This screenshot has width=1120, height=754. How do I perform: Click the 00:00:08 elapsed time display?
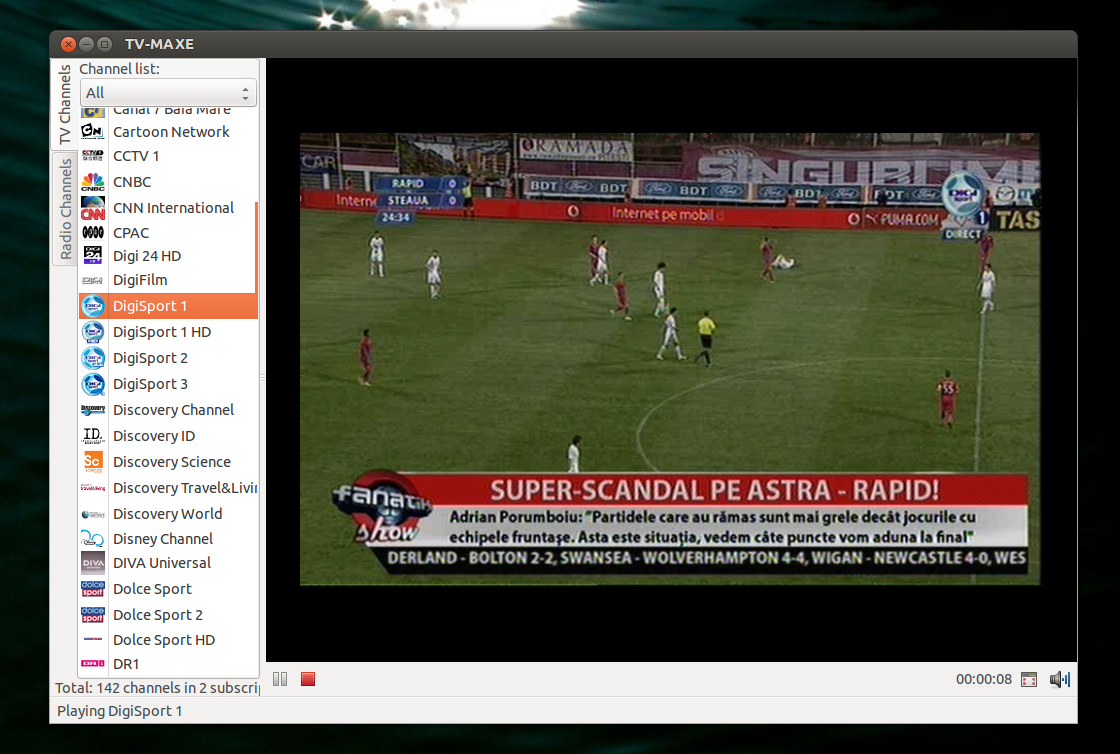(x=984, y=679)
